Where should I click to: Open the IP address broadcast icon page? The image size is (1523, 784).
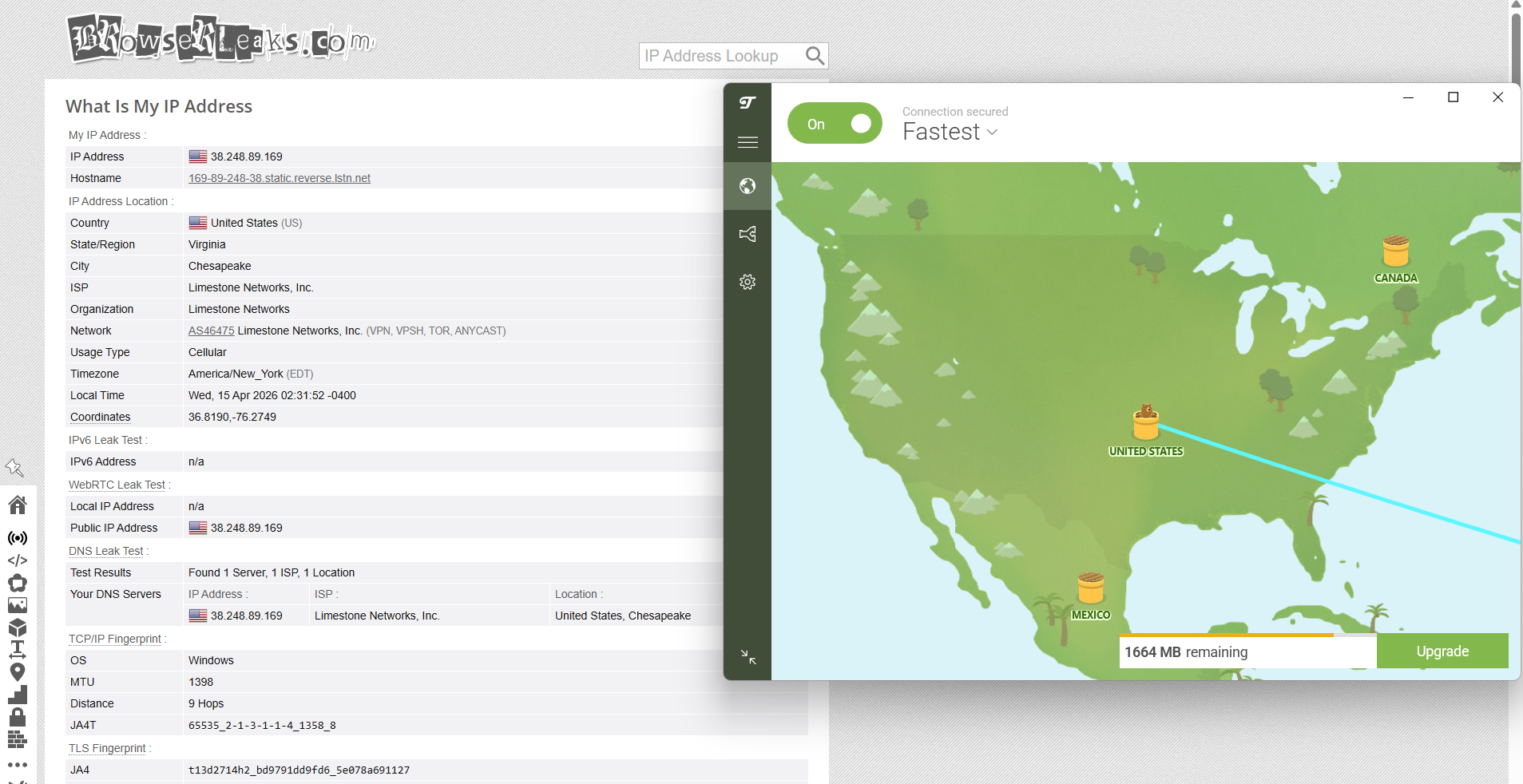click(18, 538)
